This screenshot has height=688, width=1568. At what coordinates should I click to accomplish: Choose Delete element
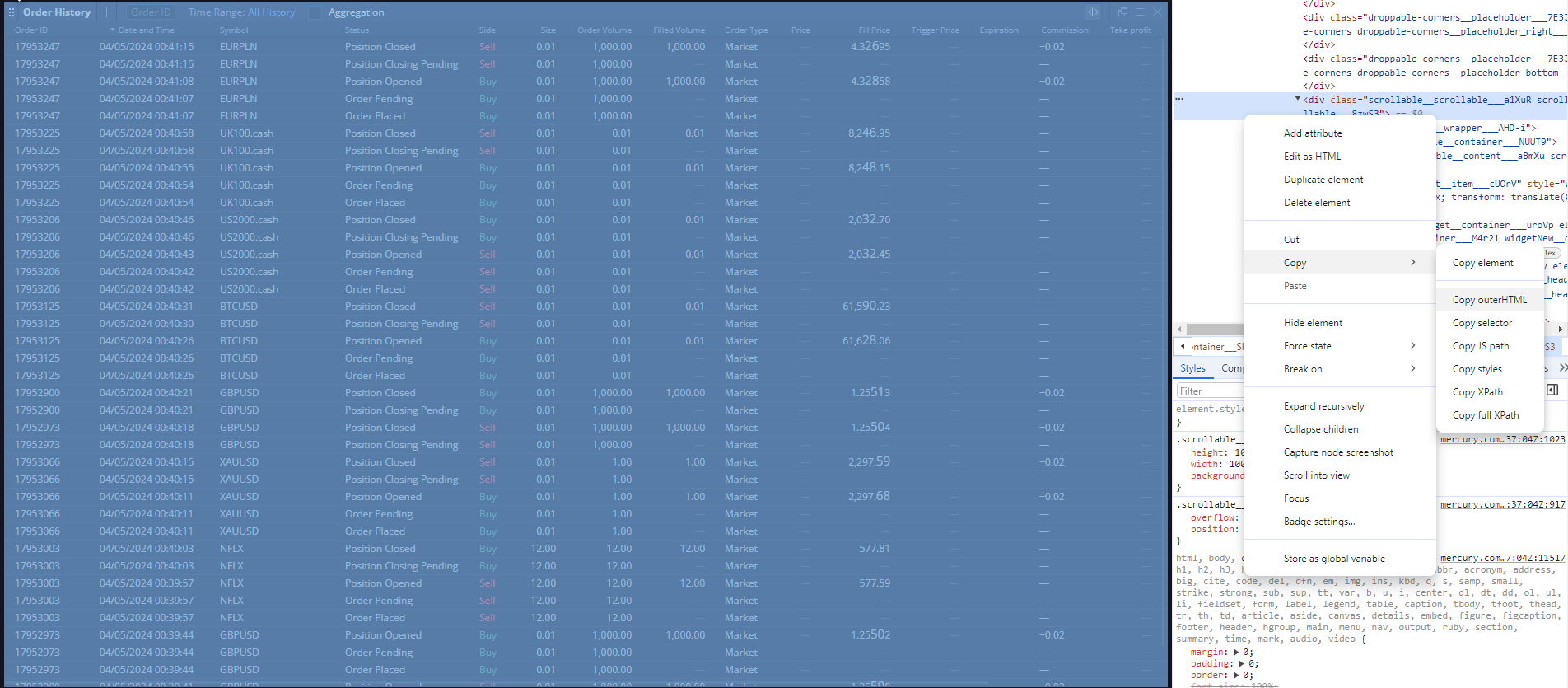(x=1340, y=203)
